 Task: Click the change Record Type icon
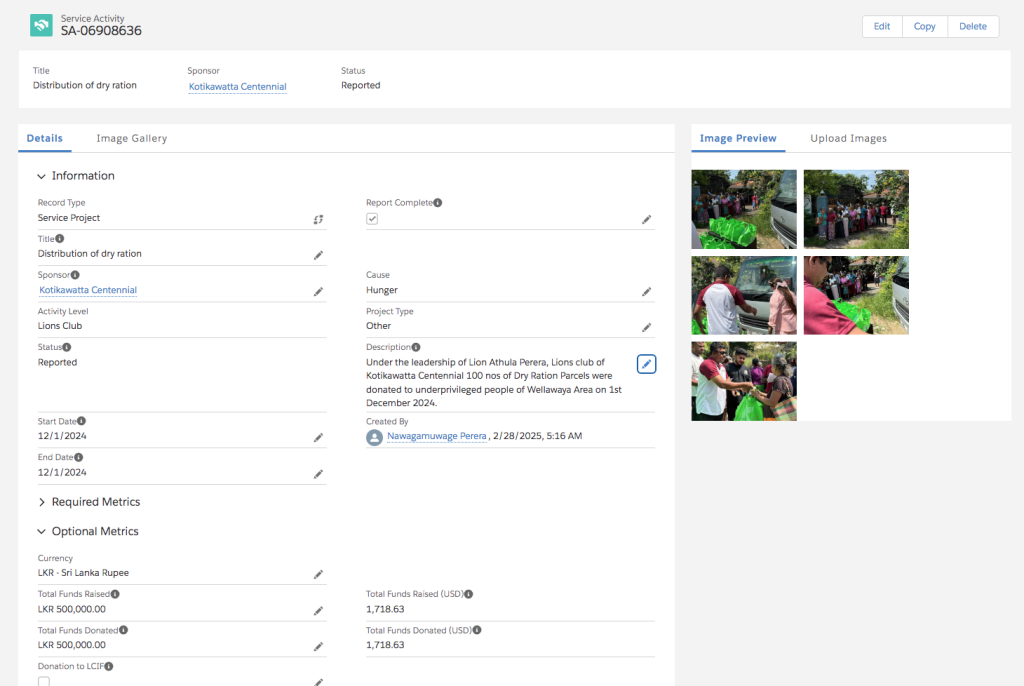tap(318, 220)
